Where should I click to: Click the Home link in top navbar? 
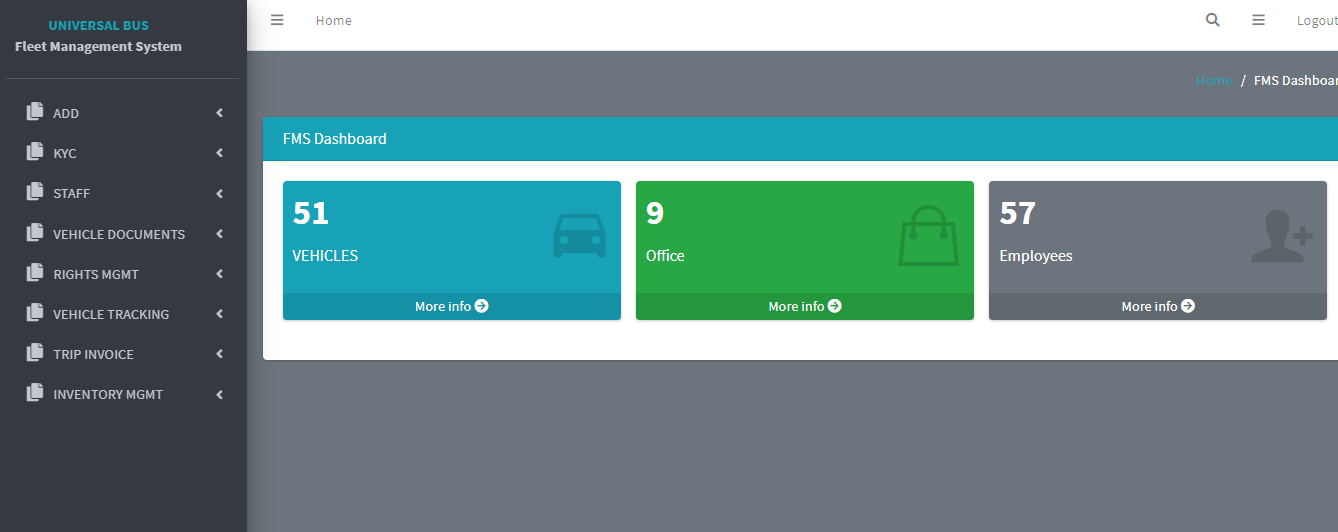click(x=333, y=20)
